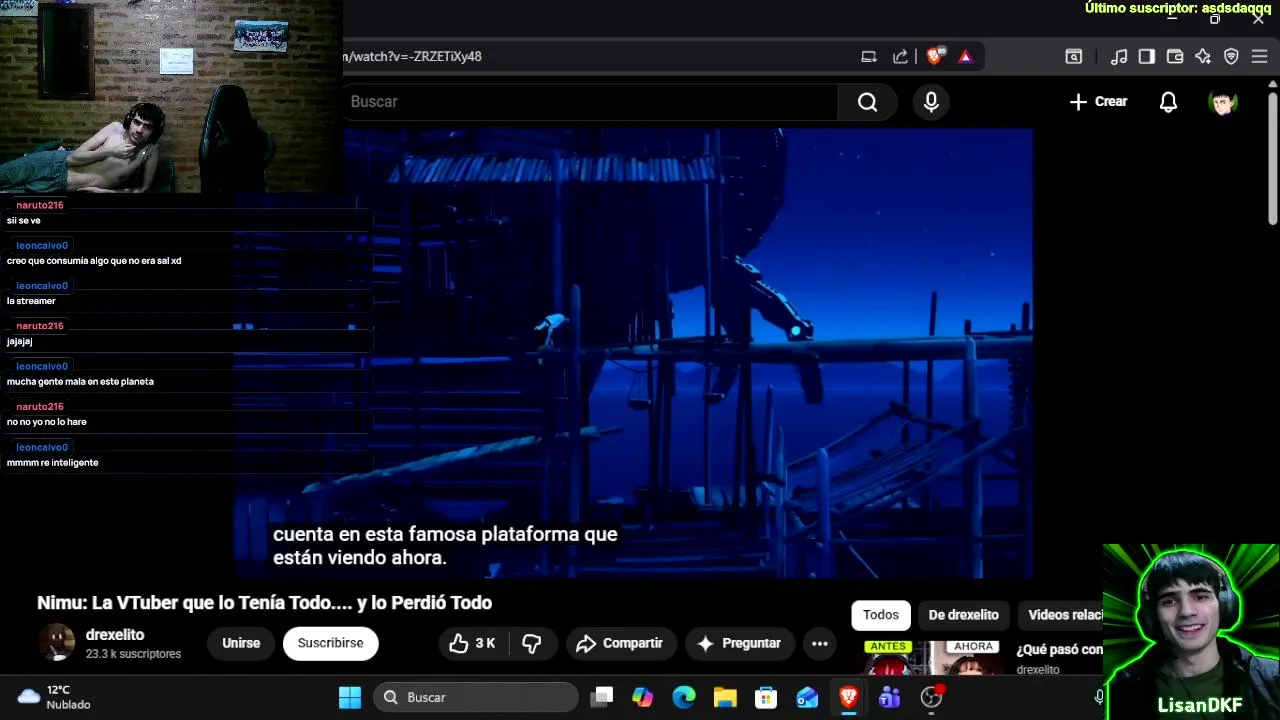The image size is (1280, 720).
Task: Click the taskbar Buscar search box
Action: click(x=477, y=698)
